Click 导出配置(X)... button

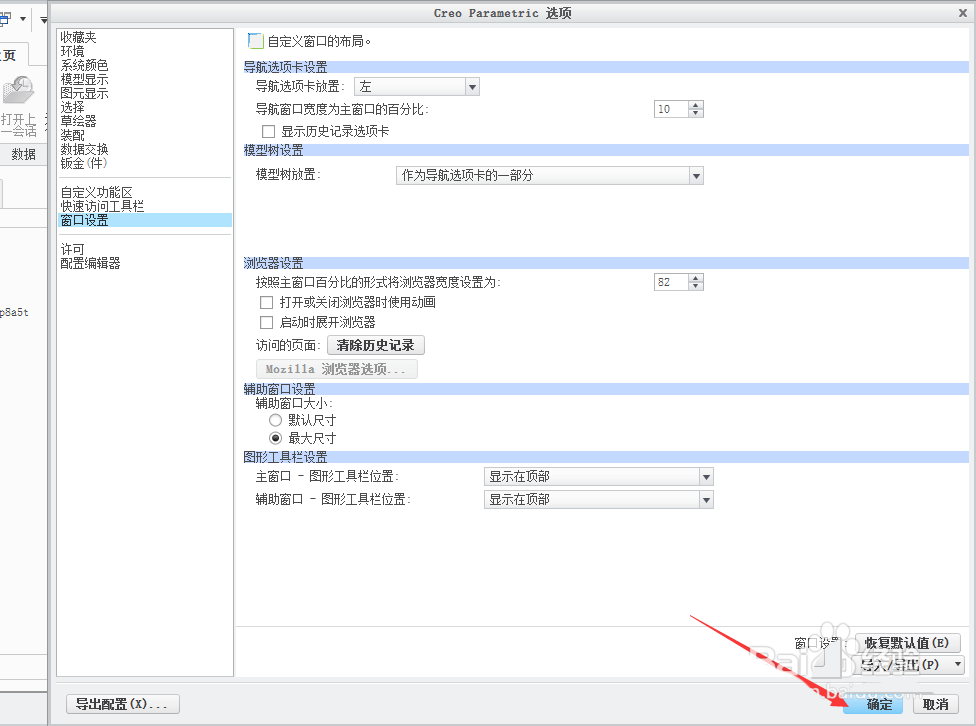[x=123, y=704]
